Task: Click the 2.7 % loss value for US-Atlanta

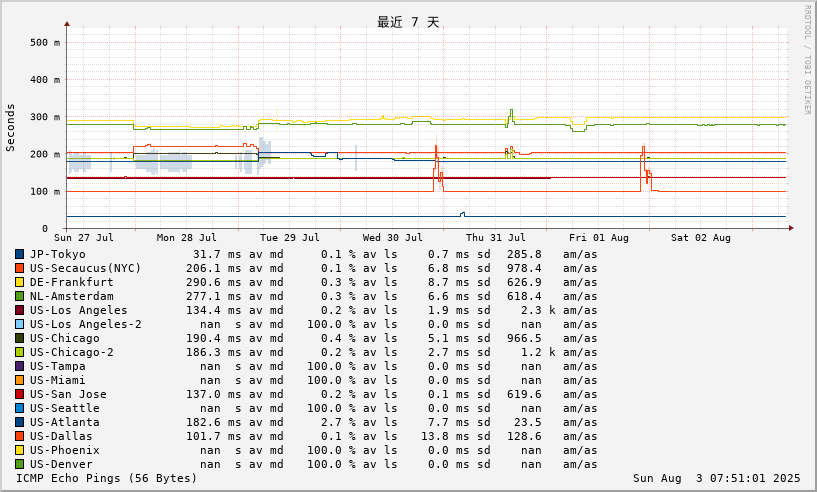Action: pos(338,422)
